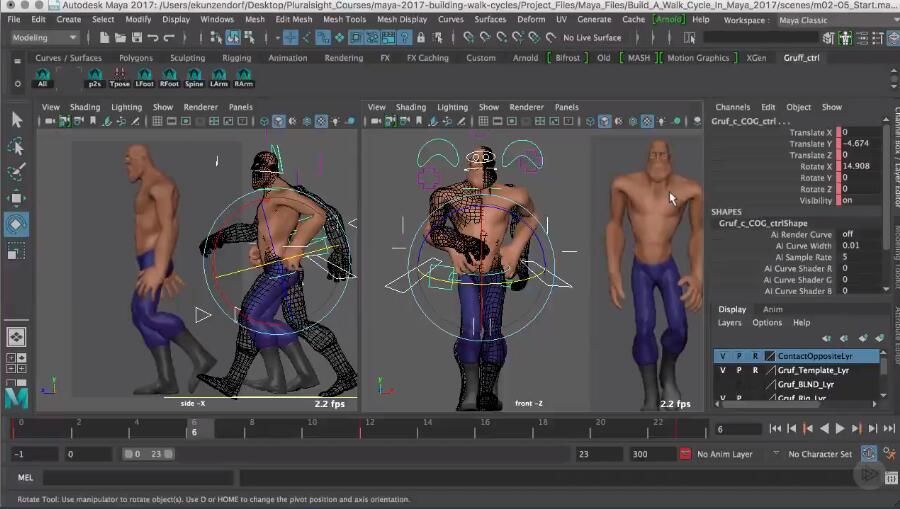Toggle the grid in front panel toolbar
The image size is (900, 509).
483,121
